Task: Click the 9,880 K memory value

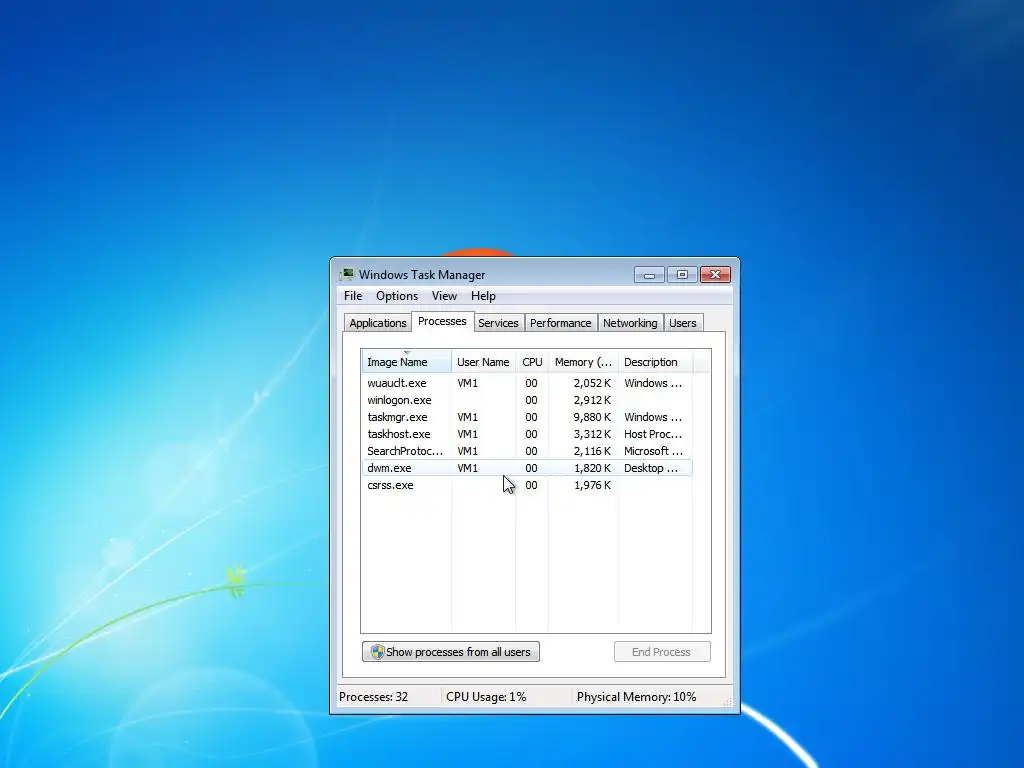Action: pyautogui.click(x=592, y=417)
